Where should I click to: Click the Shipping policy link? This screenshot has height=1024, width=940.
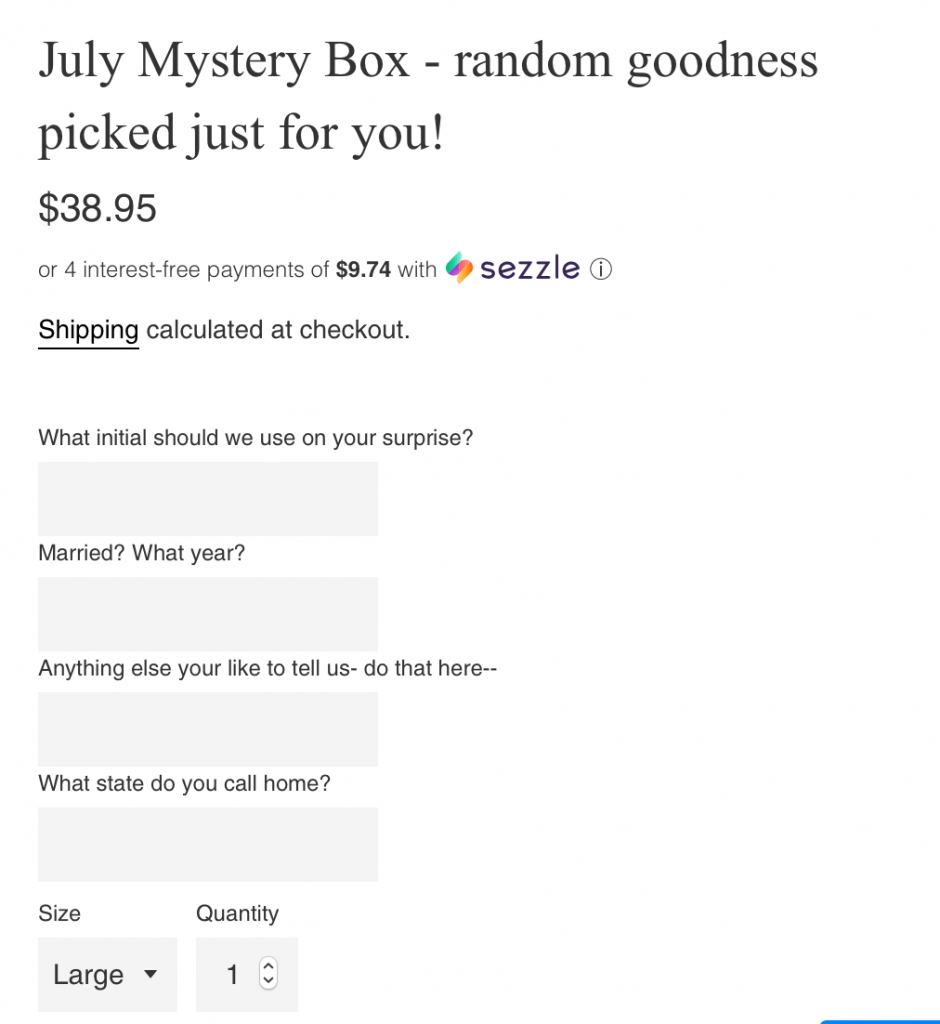click(88, 330)
